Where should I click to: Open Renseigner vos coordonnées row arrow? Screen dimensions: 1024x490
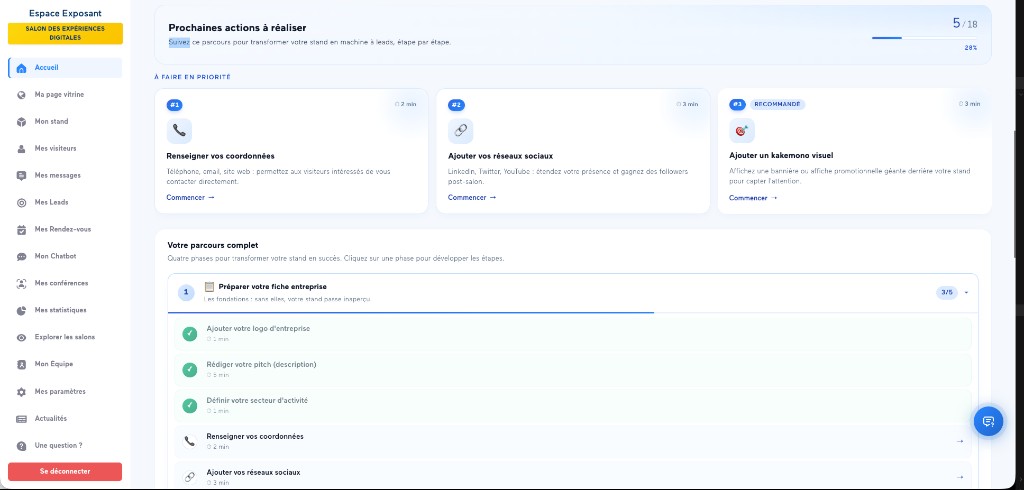959,441
